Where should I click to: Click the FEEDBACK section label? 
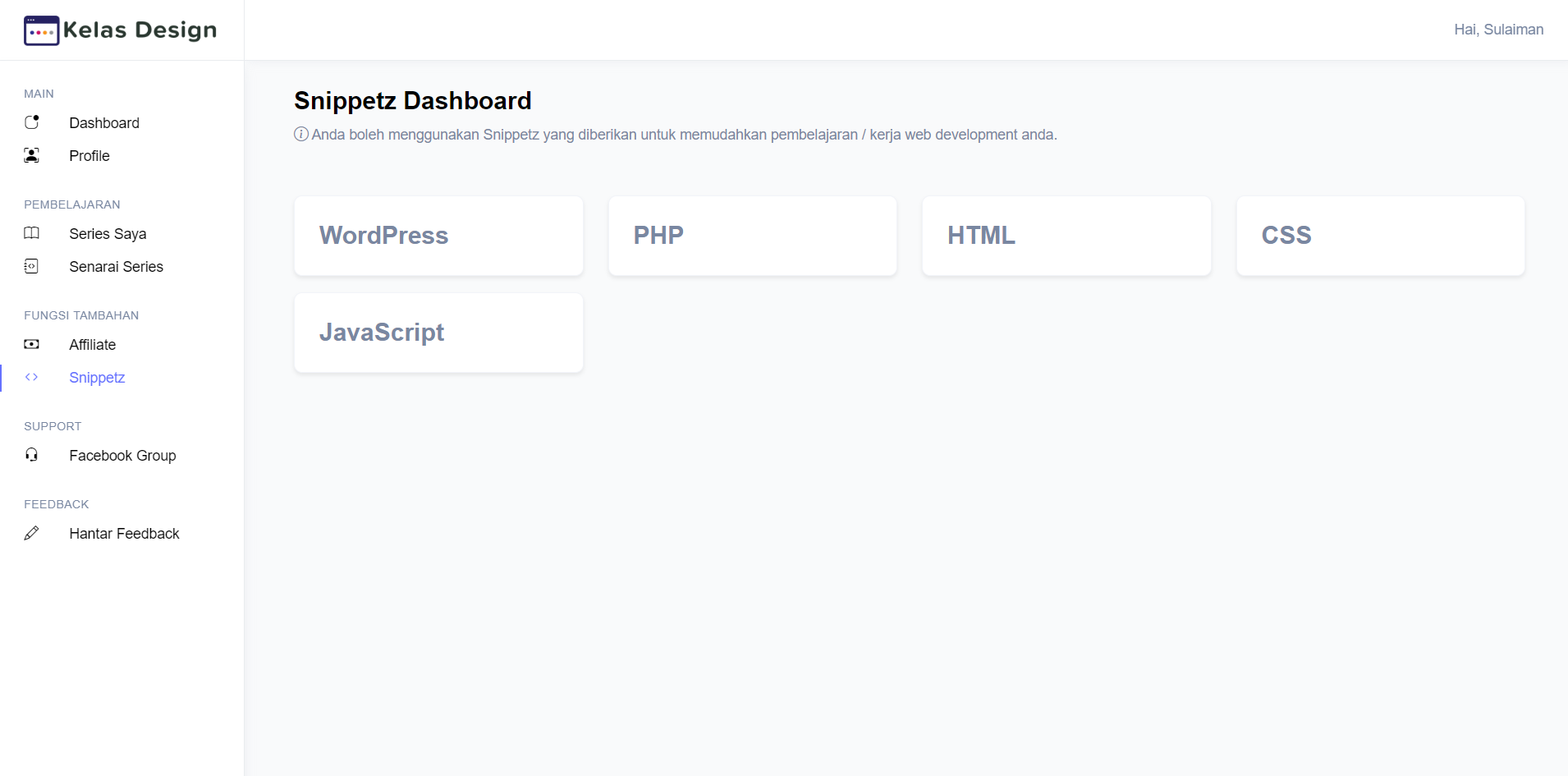(x=57, y=504)
